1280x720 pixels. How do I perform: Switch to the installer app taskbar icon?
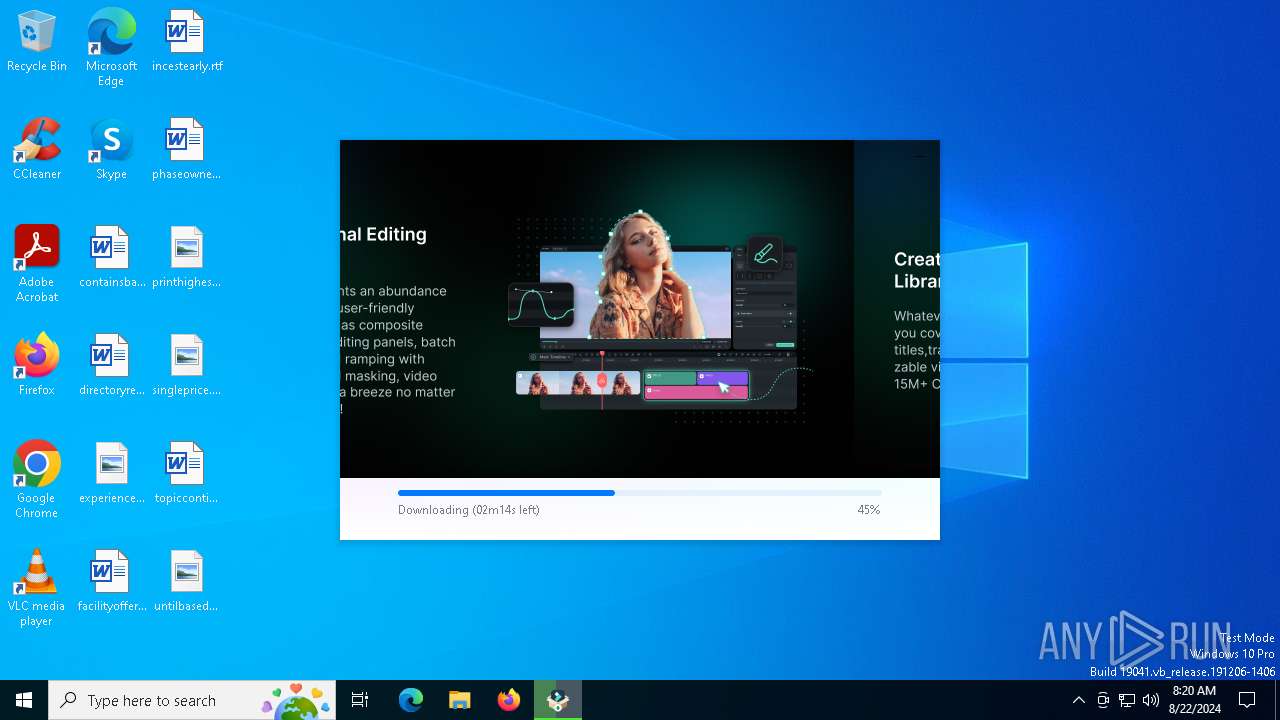tap(558, 700)
